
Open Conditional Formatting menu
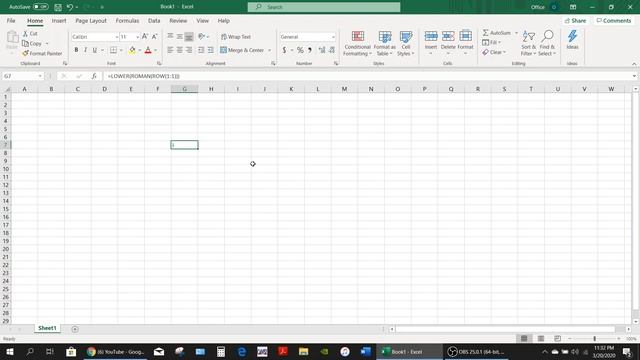(x=358, y=43)
